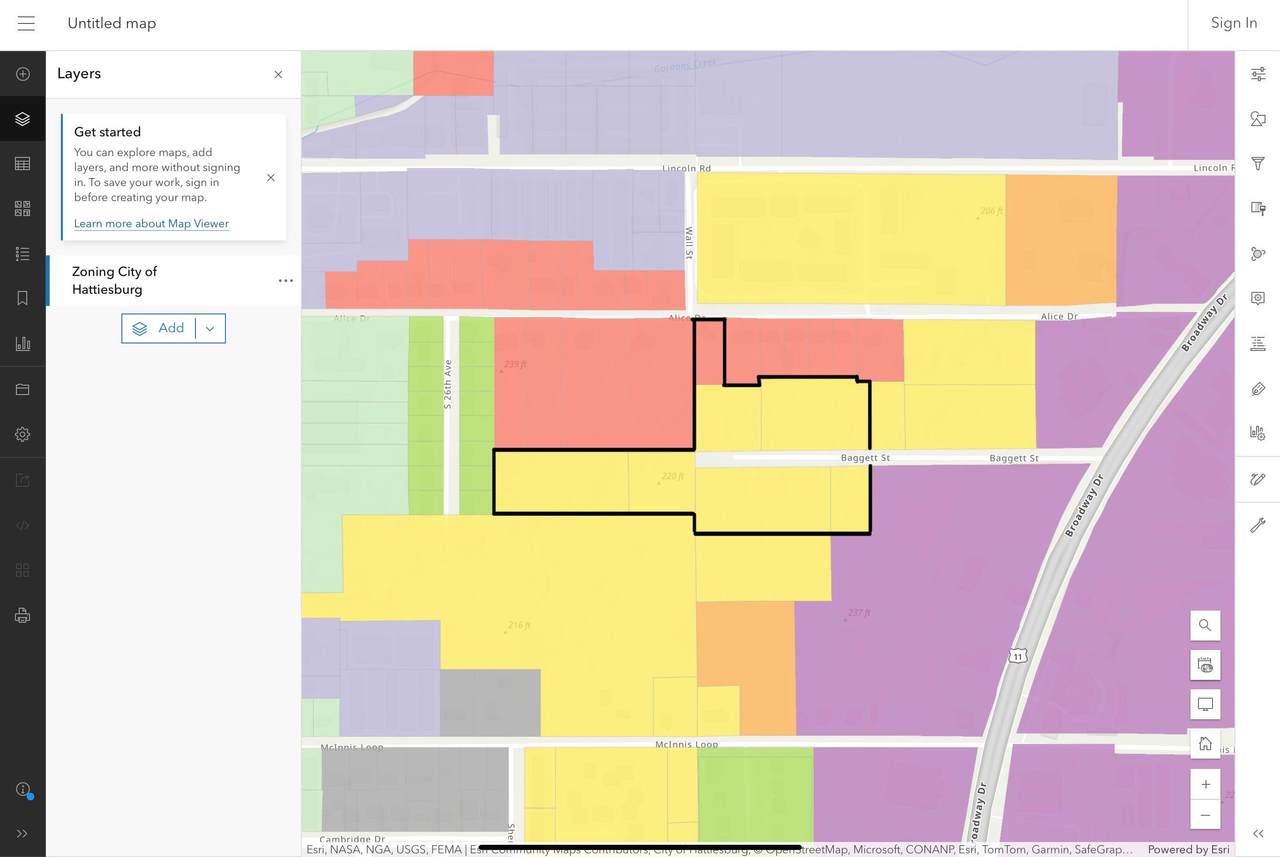This screenshot has width=1280, height=857.
Task: Open the Print tool
Action: [x=22, y=615]
